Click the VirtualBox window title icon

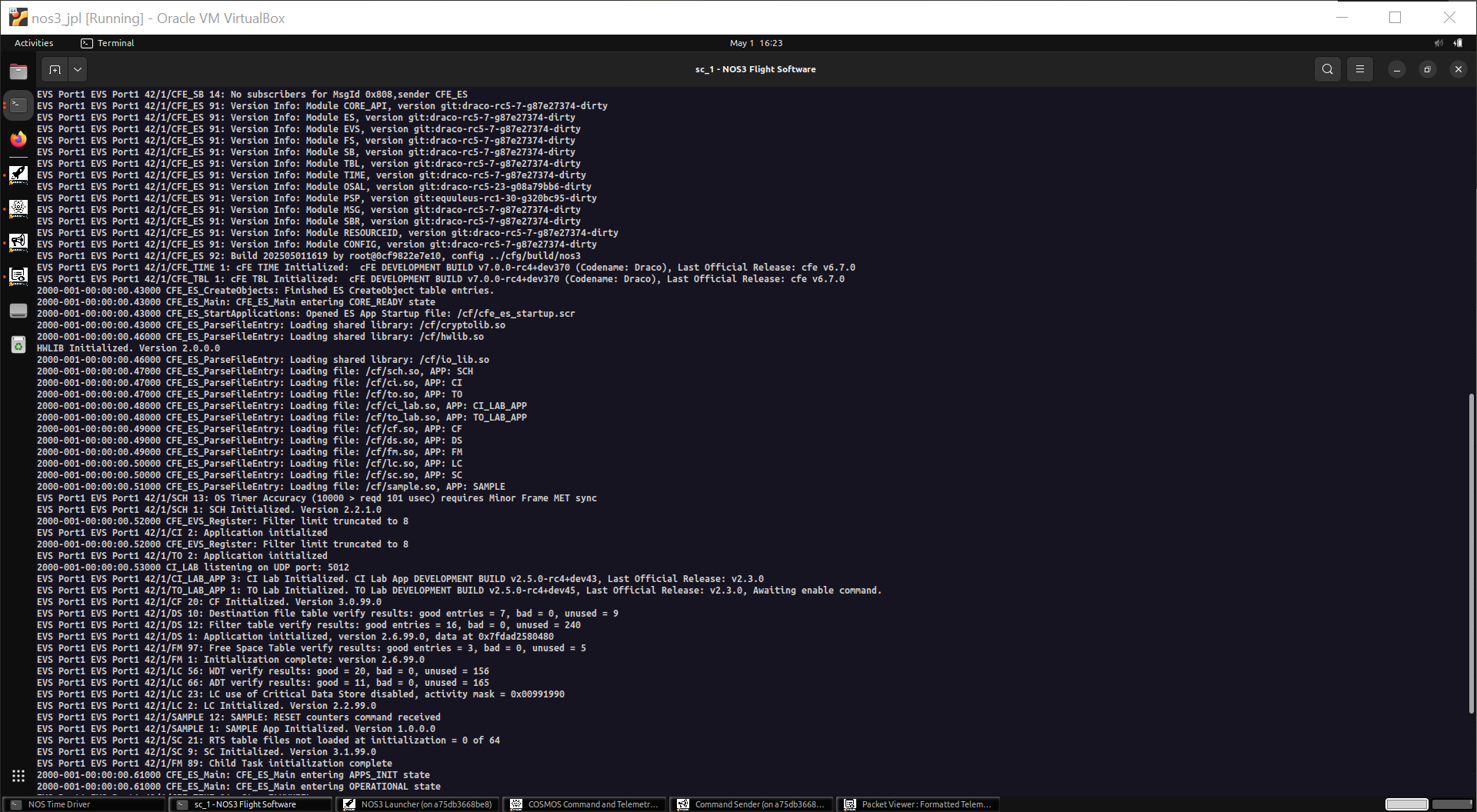(18, 17)
